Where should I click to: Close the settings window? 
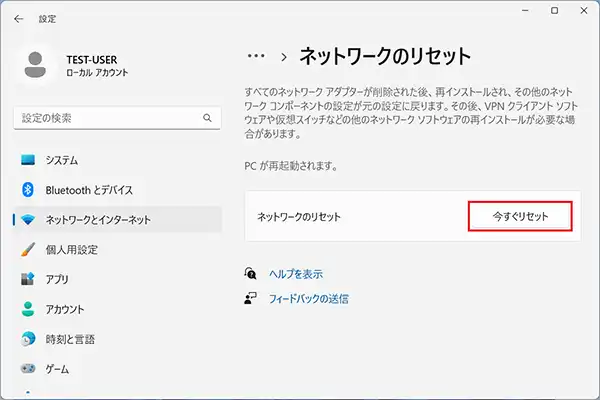pyautogui.click(x=584, y=11)
